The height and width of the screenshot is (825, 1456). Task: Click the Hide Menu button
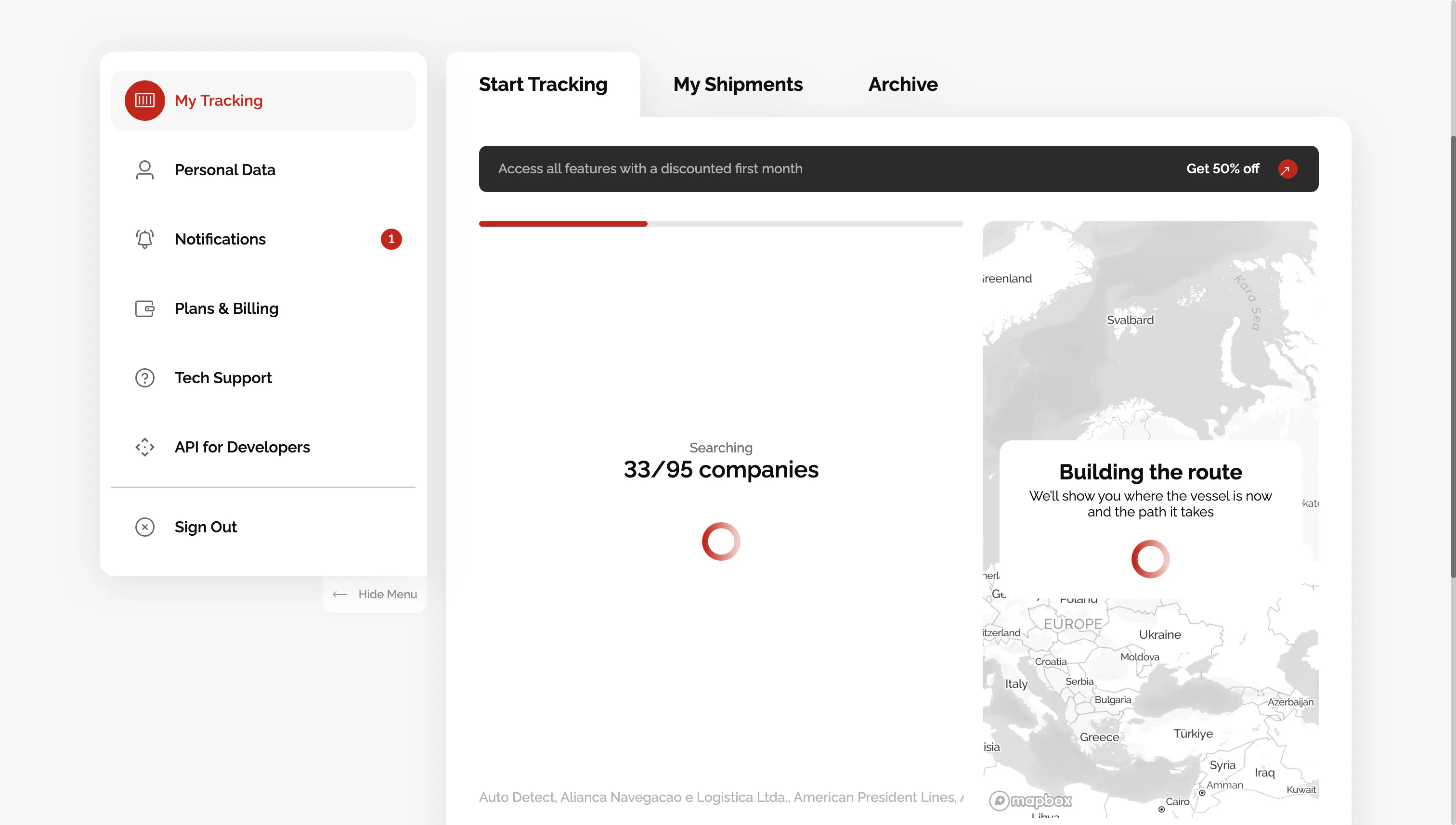point(375,594)
